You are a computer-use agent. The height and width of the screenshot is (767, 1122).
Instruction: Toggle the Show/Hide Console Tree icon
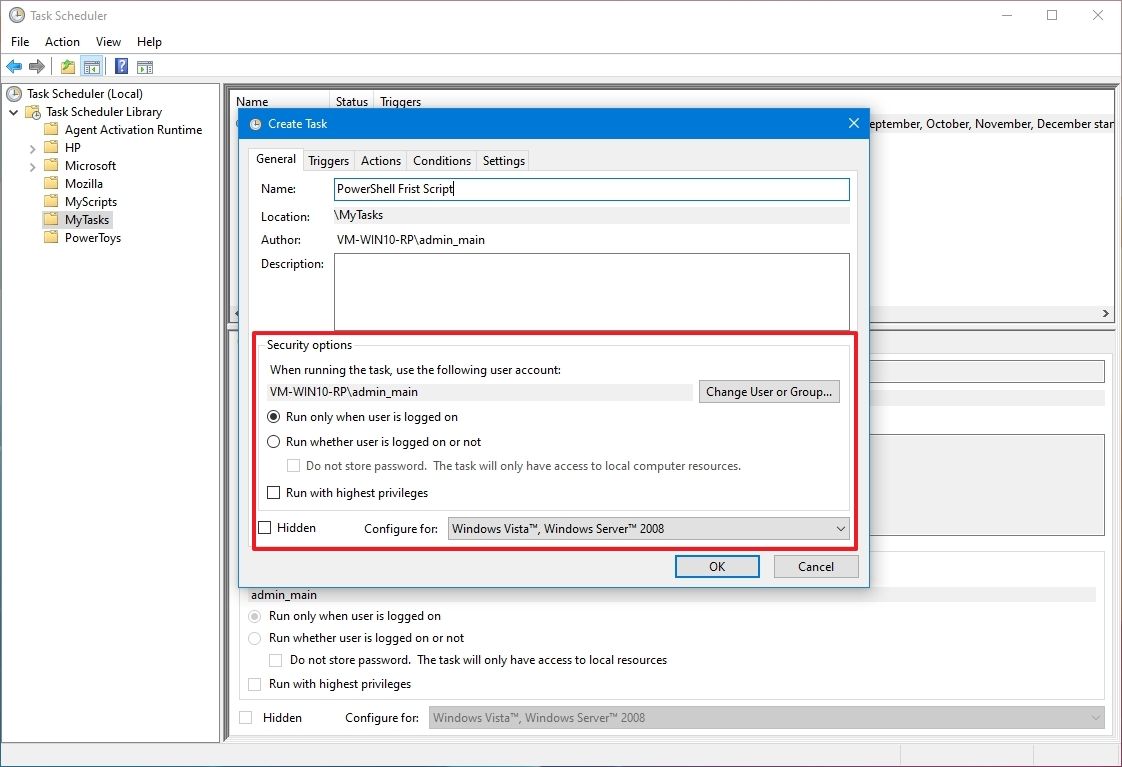(x=91, y=66)
